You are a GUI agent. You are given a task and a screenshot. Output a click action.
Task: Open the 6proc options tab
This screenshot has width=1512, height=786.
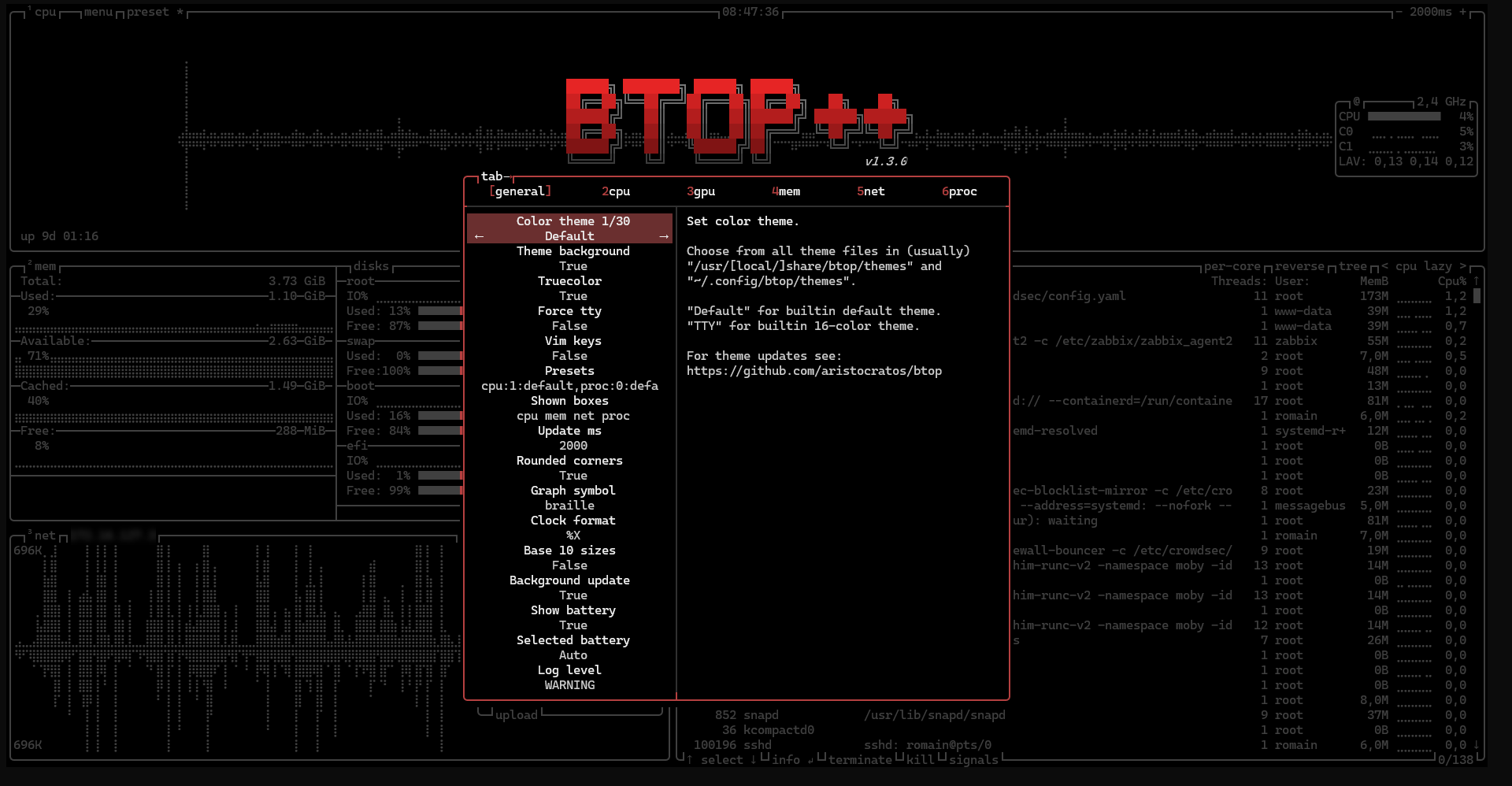[x=959, y=191]
